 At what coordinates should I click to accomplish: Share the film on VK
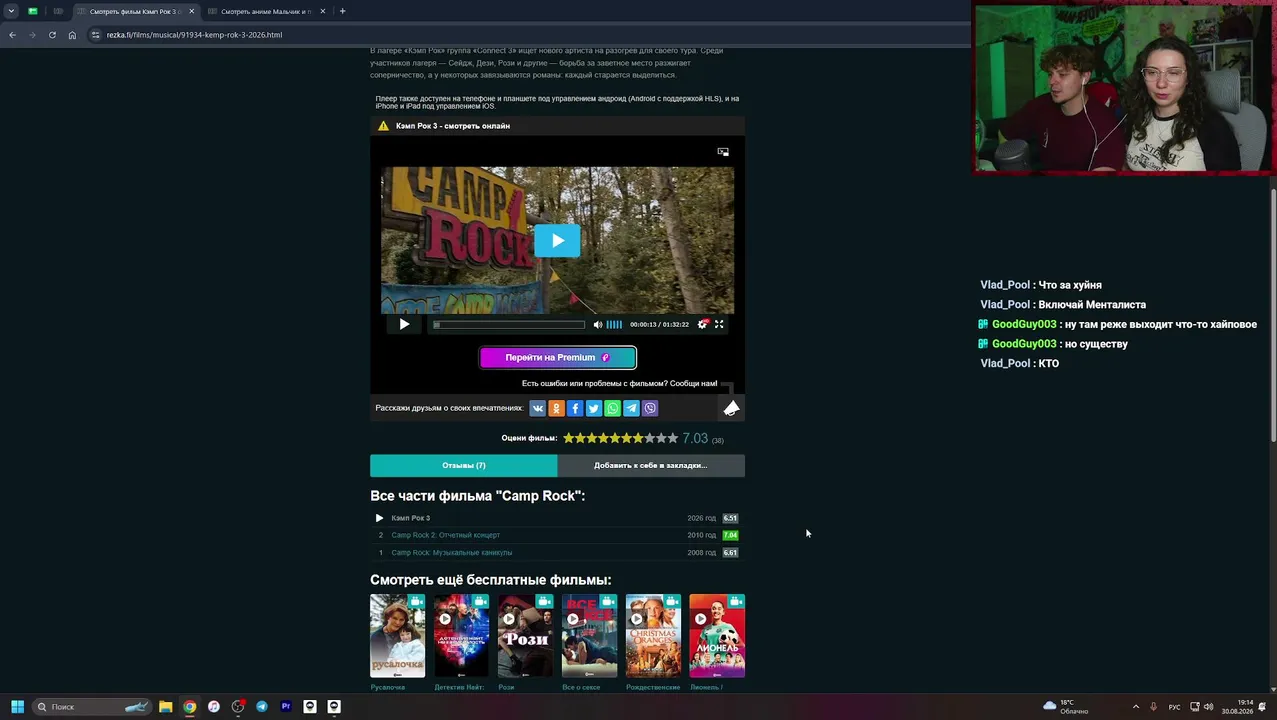pyautogui.click(x=537, y=408)
